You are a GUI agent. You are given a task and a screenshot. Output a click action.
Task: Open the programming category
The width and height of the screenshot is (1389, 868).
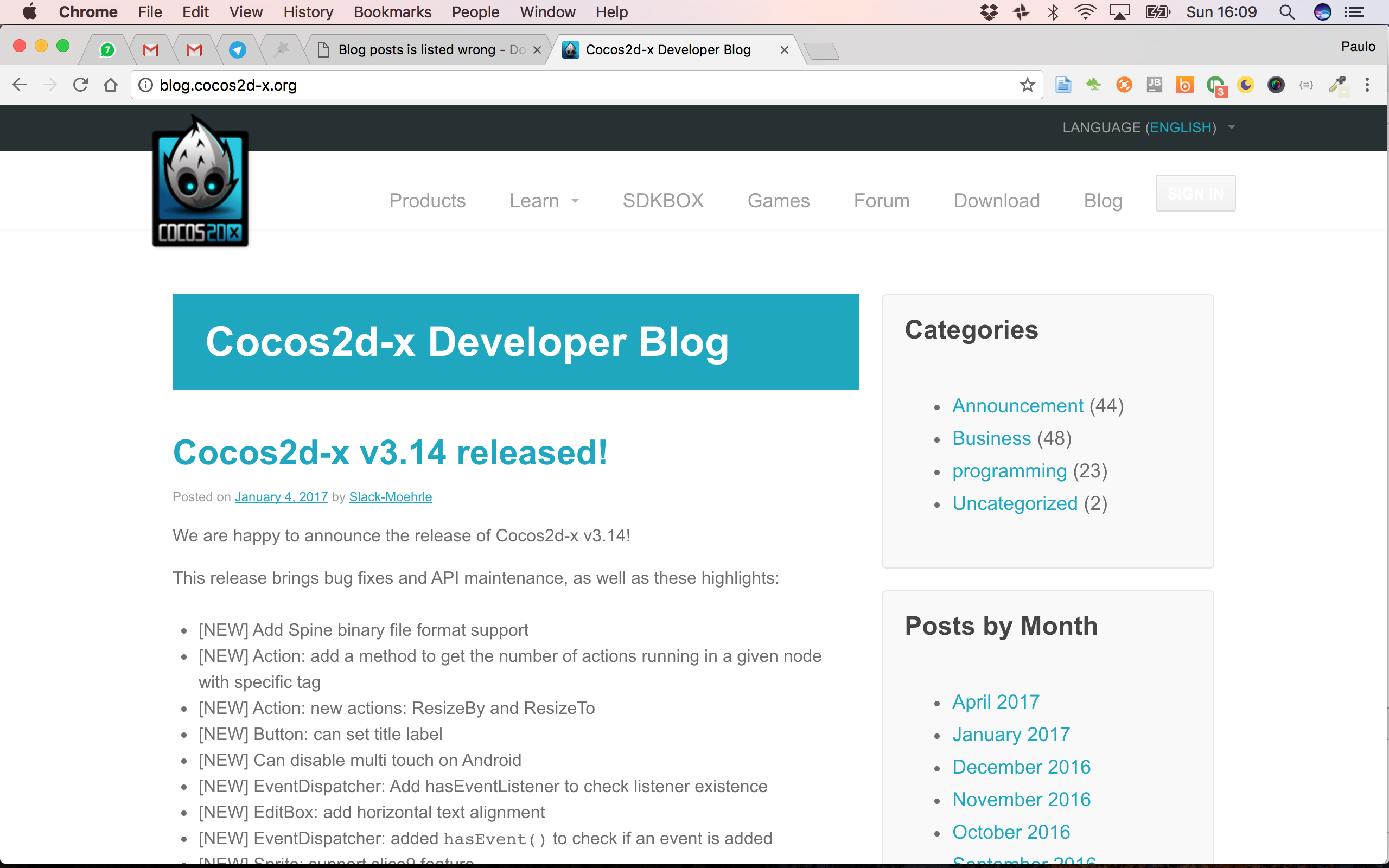tap(1009, 471)
